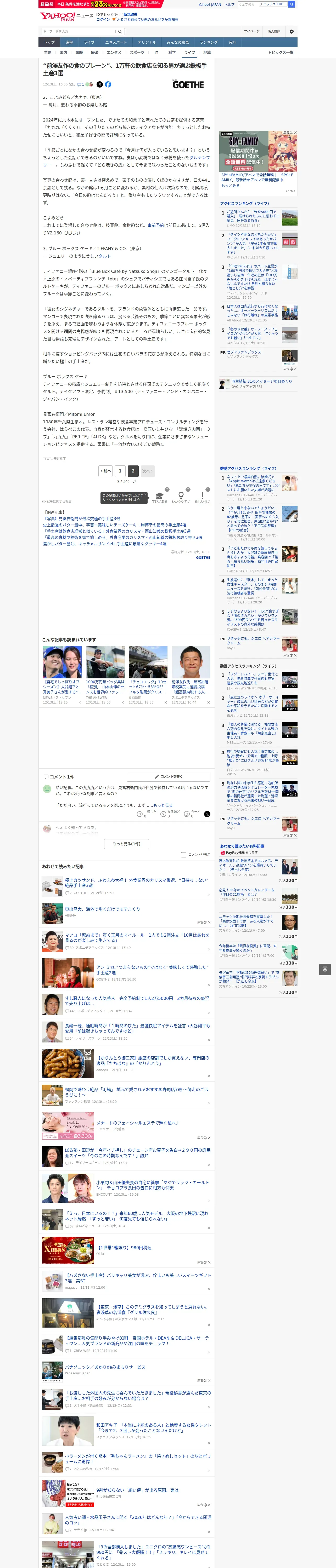Screen dimensions: 336x1568
Task: Click the top web search blue magnifier button
Action: pos(292,4)
